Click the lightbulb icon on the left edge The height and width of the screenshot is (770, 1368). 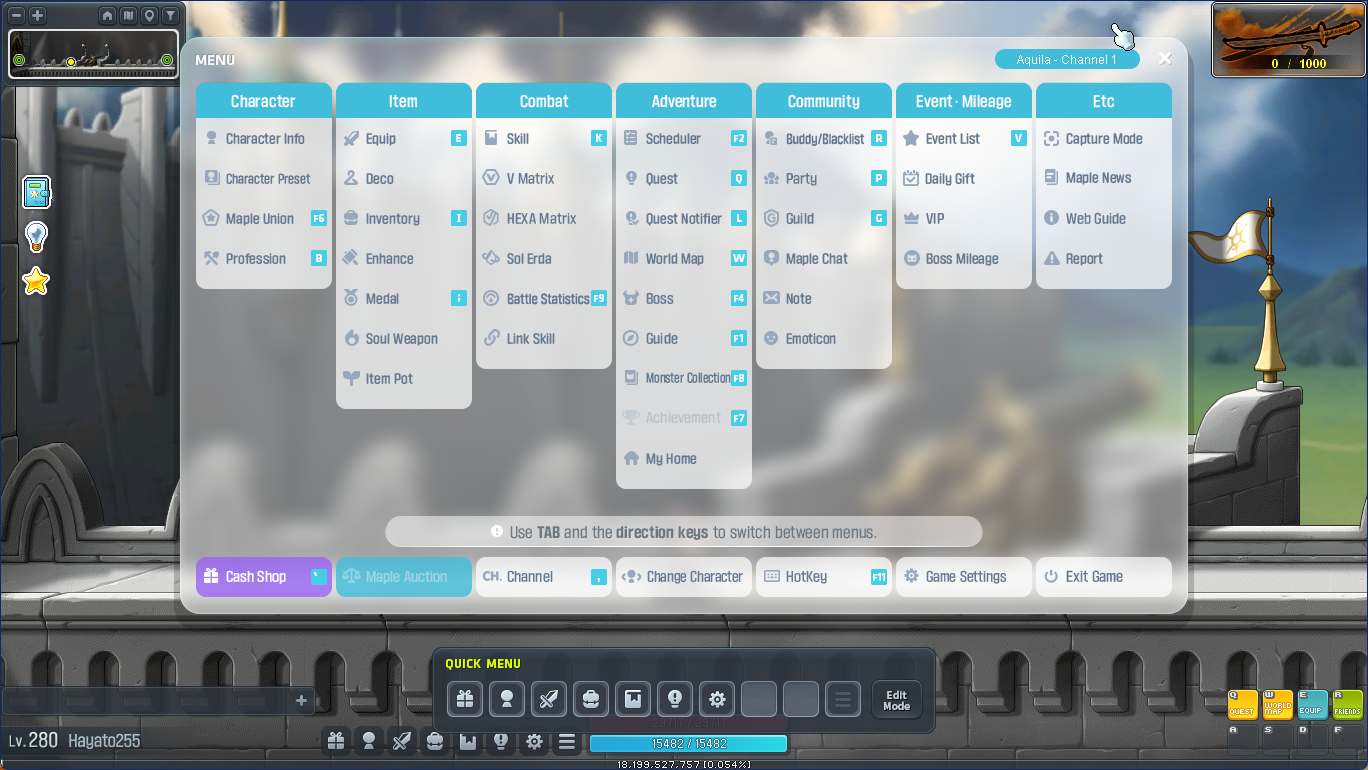point(36,236)
